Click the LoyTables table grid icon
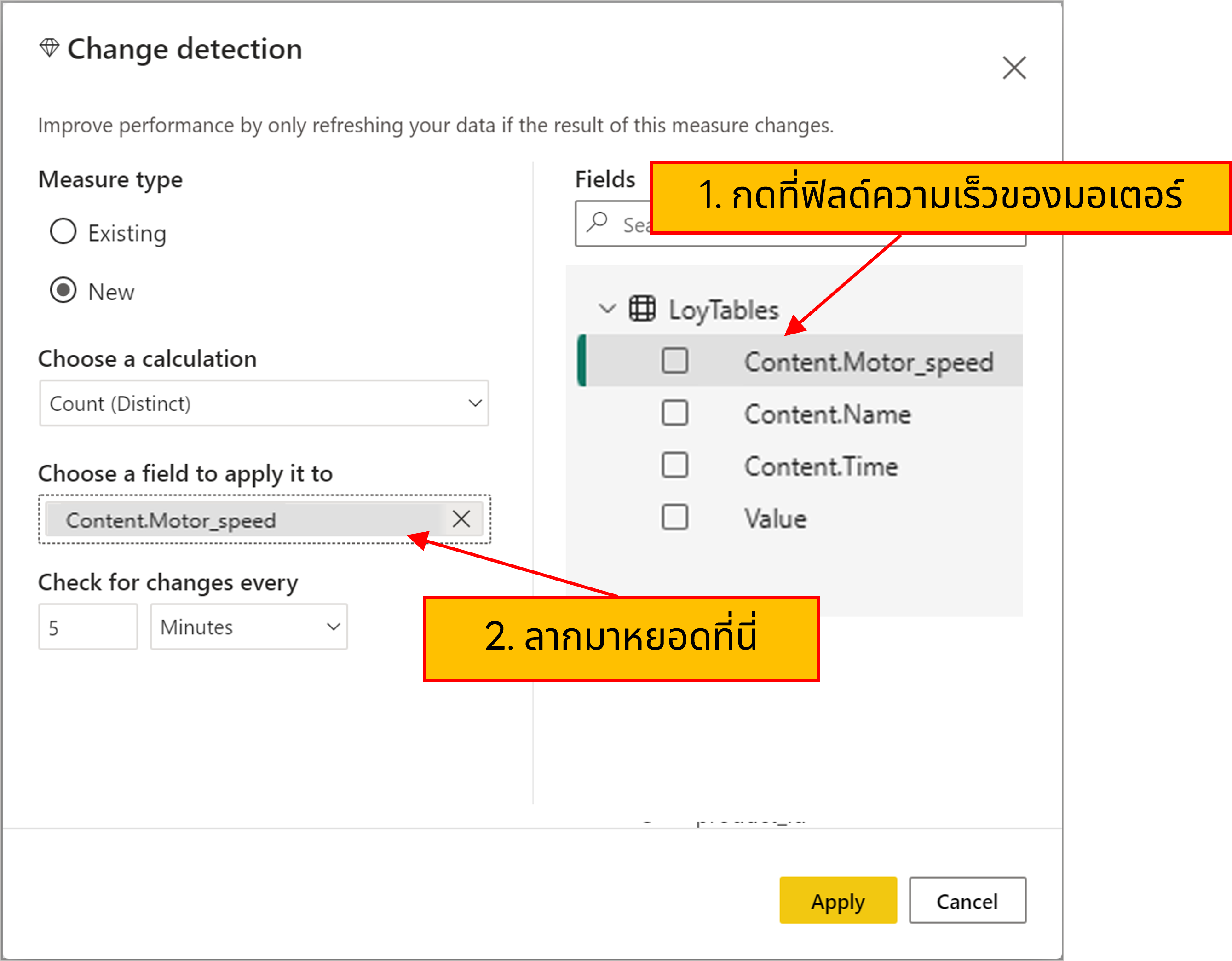Viewport: 1232px width, 961px height. point(642,309)
